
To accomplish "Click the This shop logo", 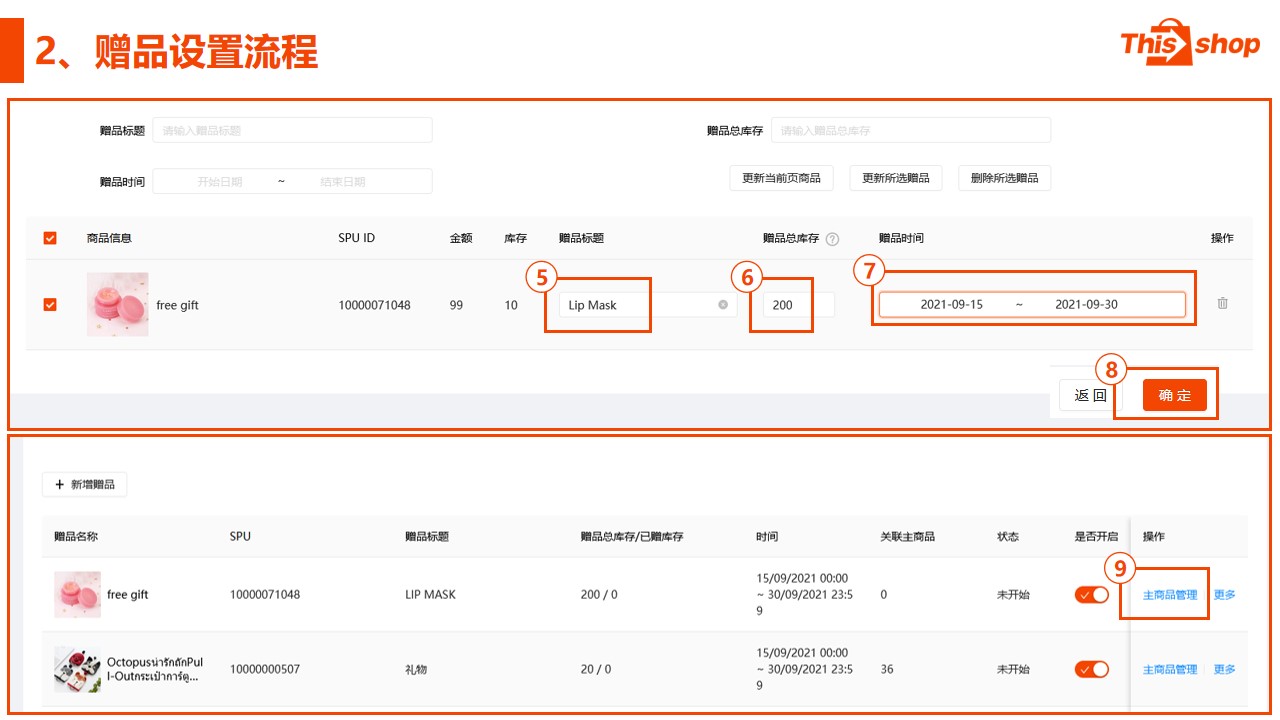I will coord(1190,44).
